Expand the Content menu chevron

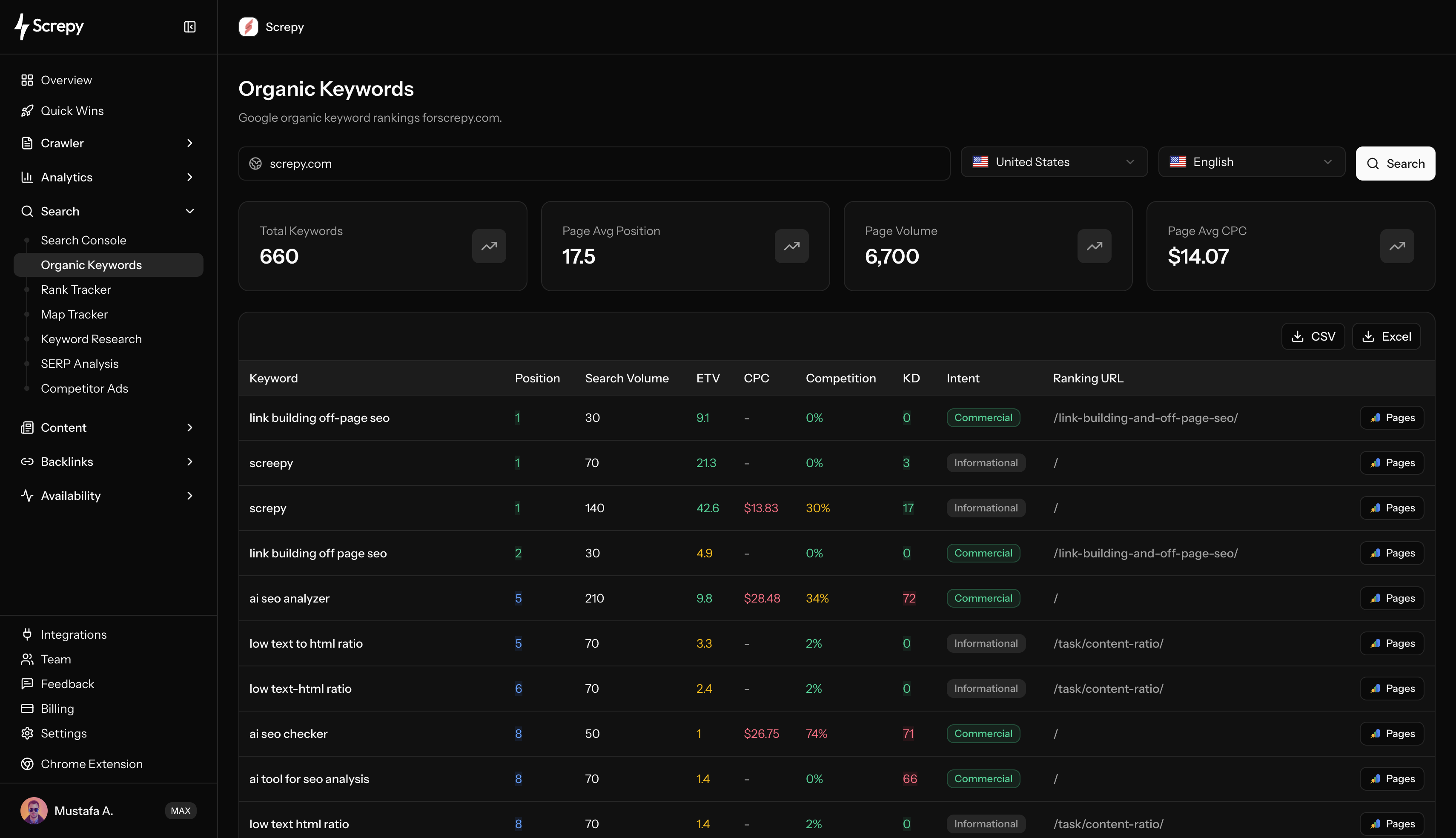[190, 428]
